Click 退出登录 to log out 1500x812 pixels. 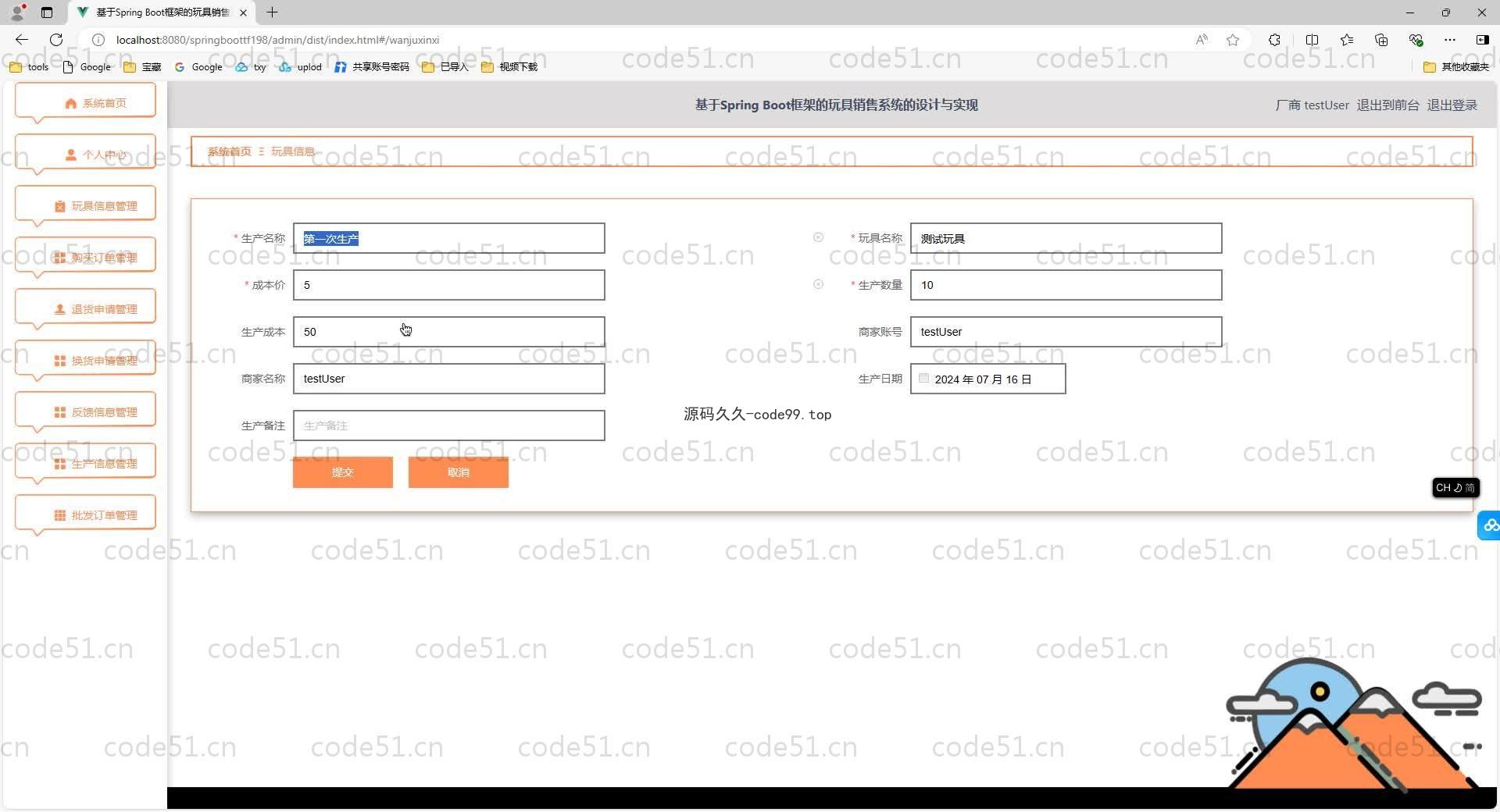click(1452, 105)
